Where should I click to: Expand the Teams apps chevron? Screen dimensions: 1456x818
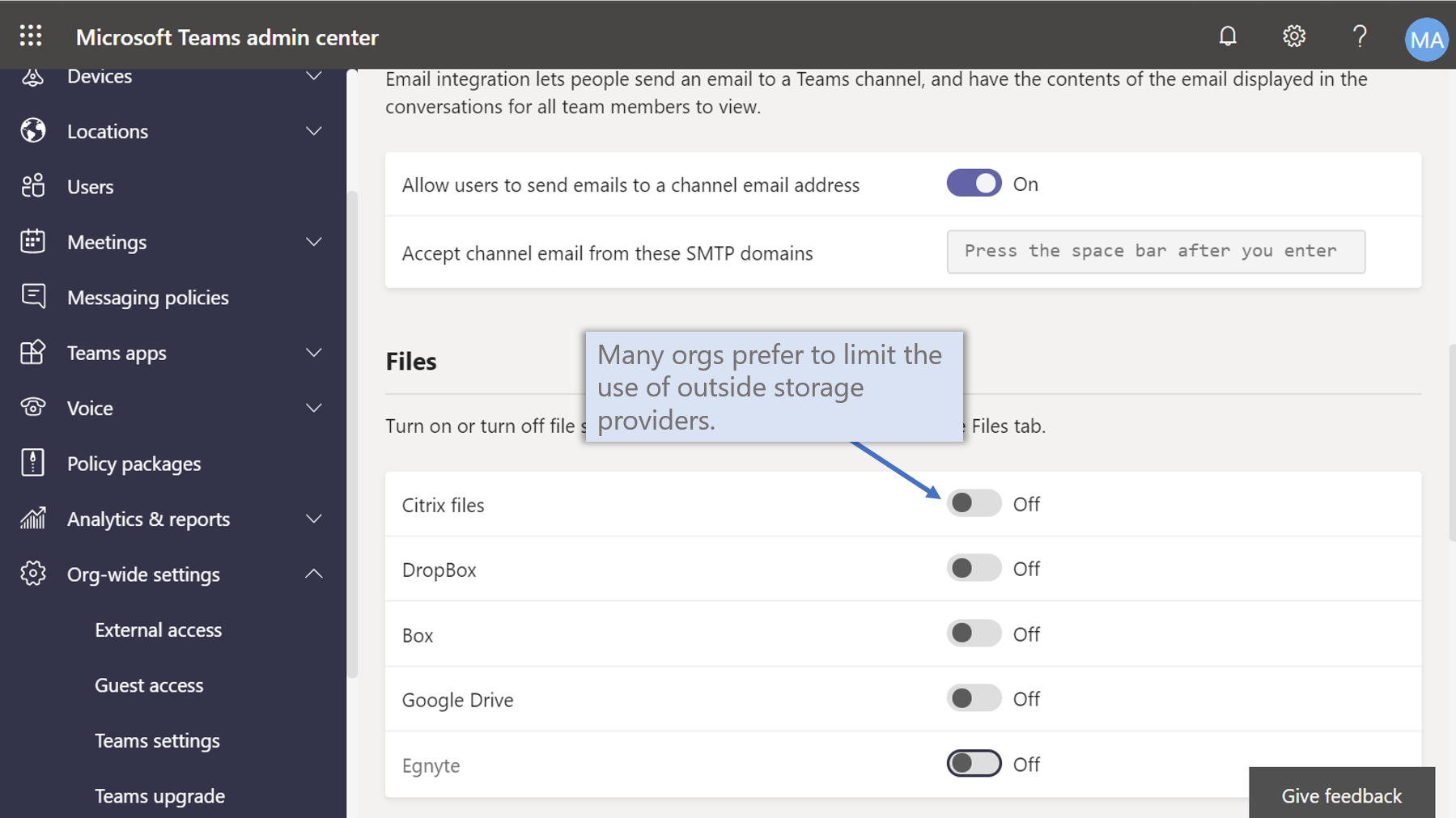[314, 353]
